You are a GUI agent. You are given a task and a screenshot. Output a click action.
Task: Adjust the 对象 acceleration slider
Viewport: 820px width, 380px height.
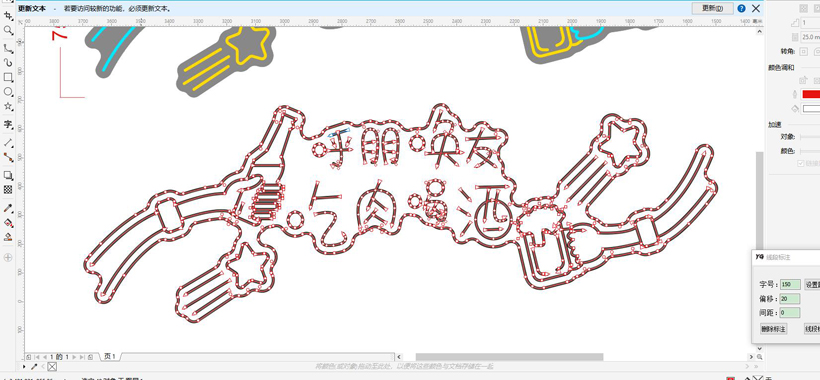click(810, 137)
